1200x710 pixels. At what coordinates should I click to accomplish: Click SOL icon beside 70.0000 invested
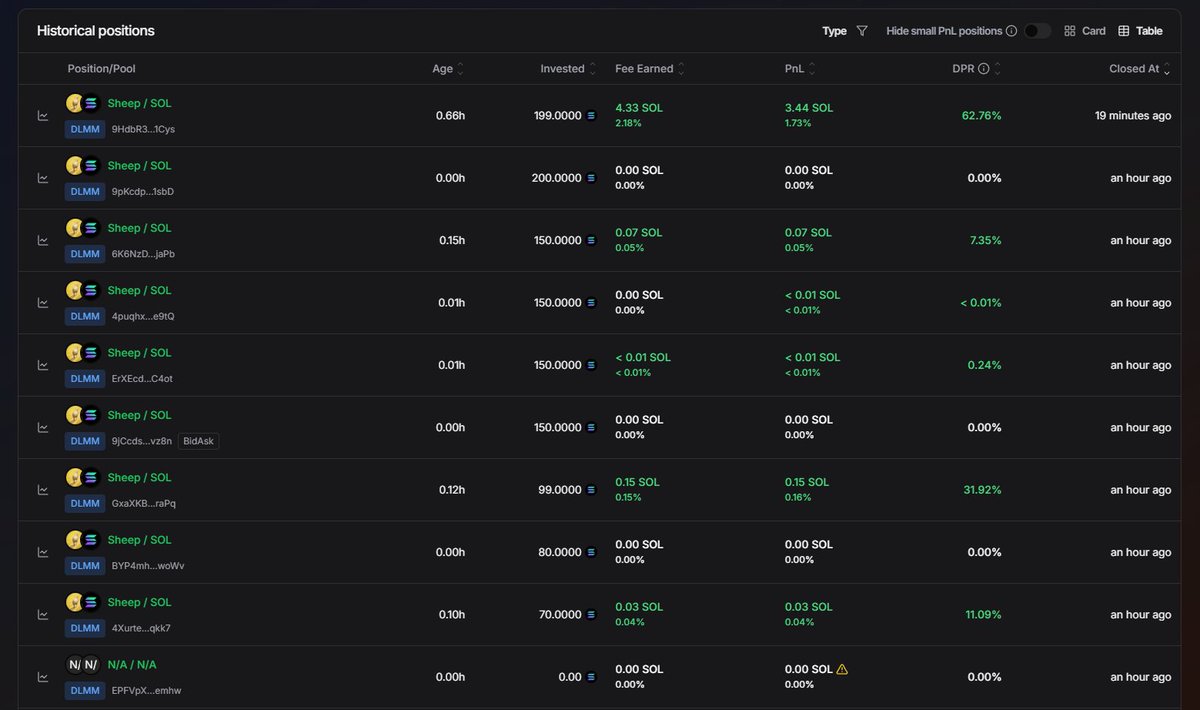coord(590,615)
